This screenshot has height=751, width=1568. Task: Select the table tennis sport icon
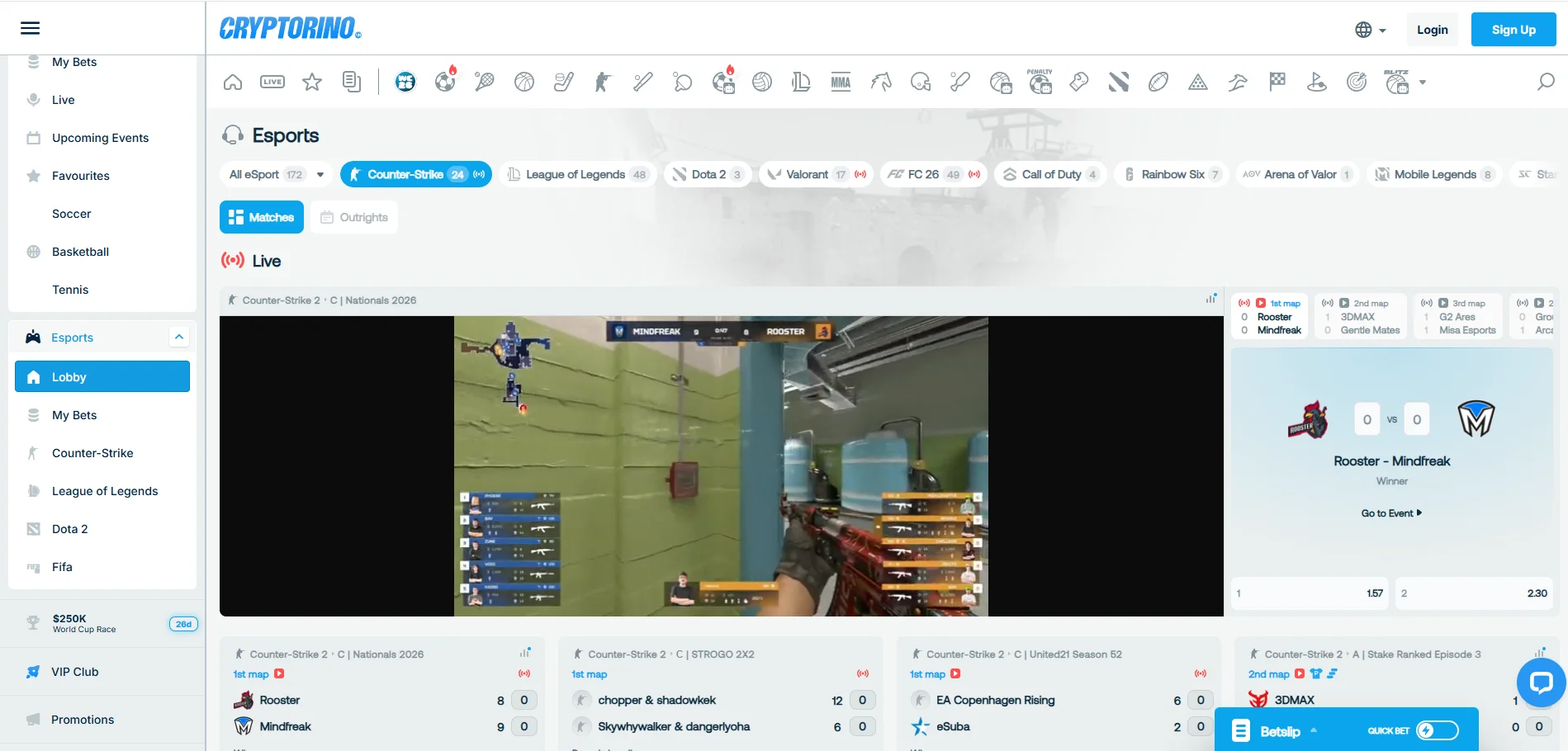[x=683, y=82]
